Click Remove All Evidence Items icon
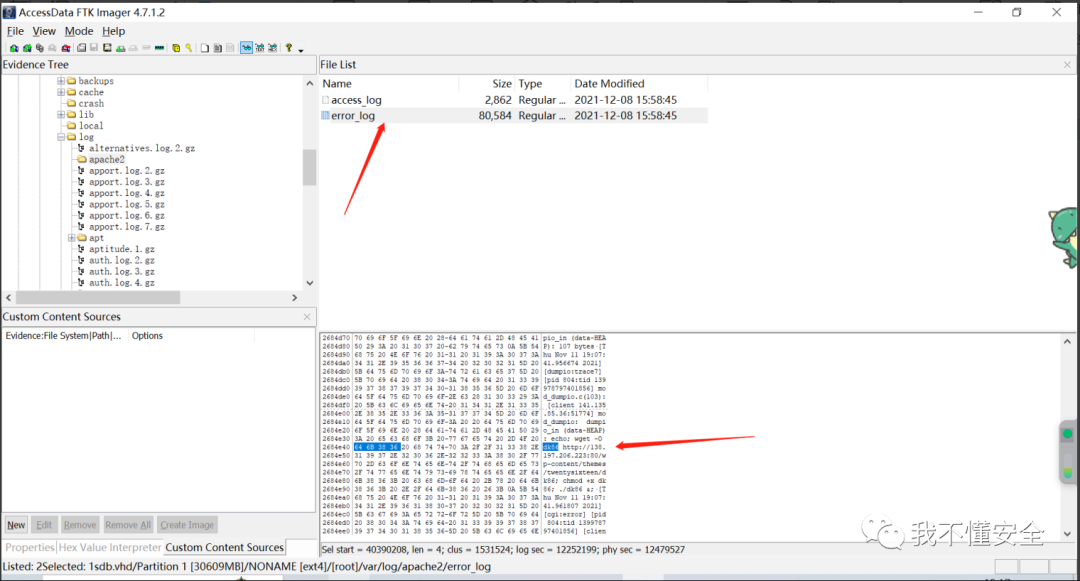This screenshot has height=581, width=1080. point(65,48)
